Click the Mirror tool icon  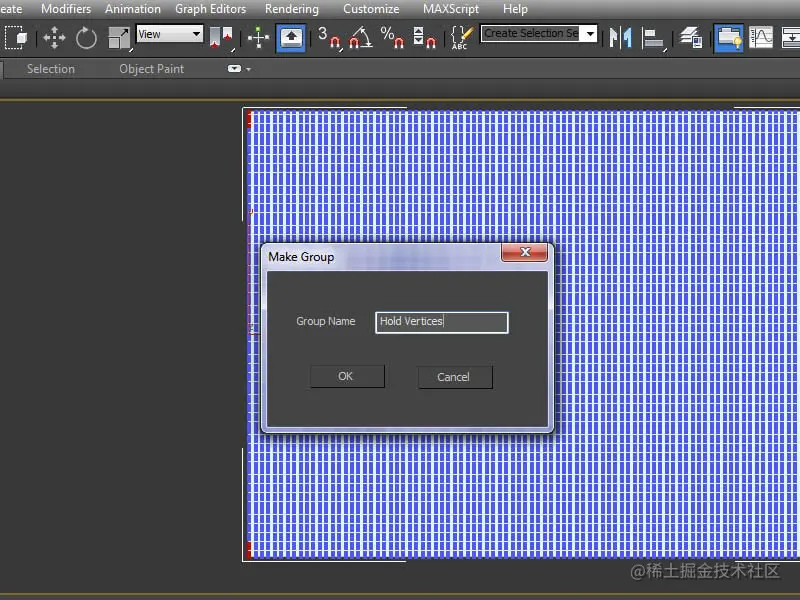point(620,38)
